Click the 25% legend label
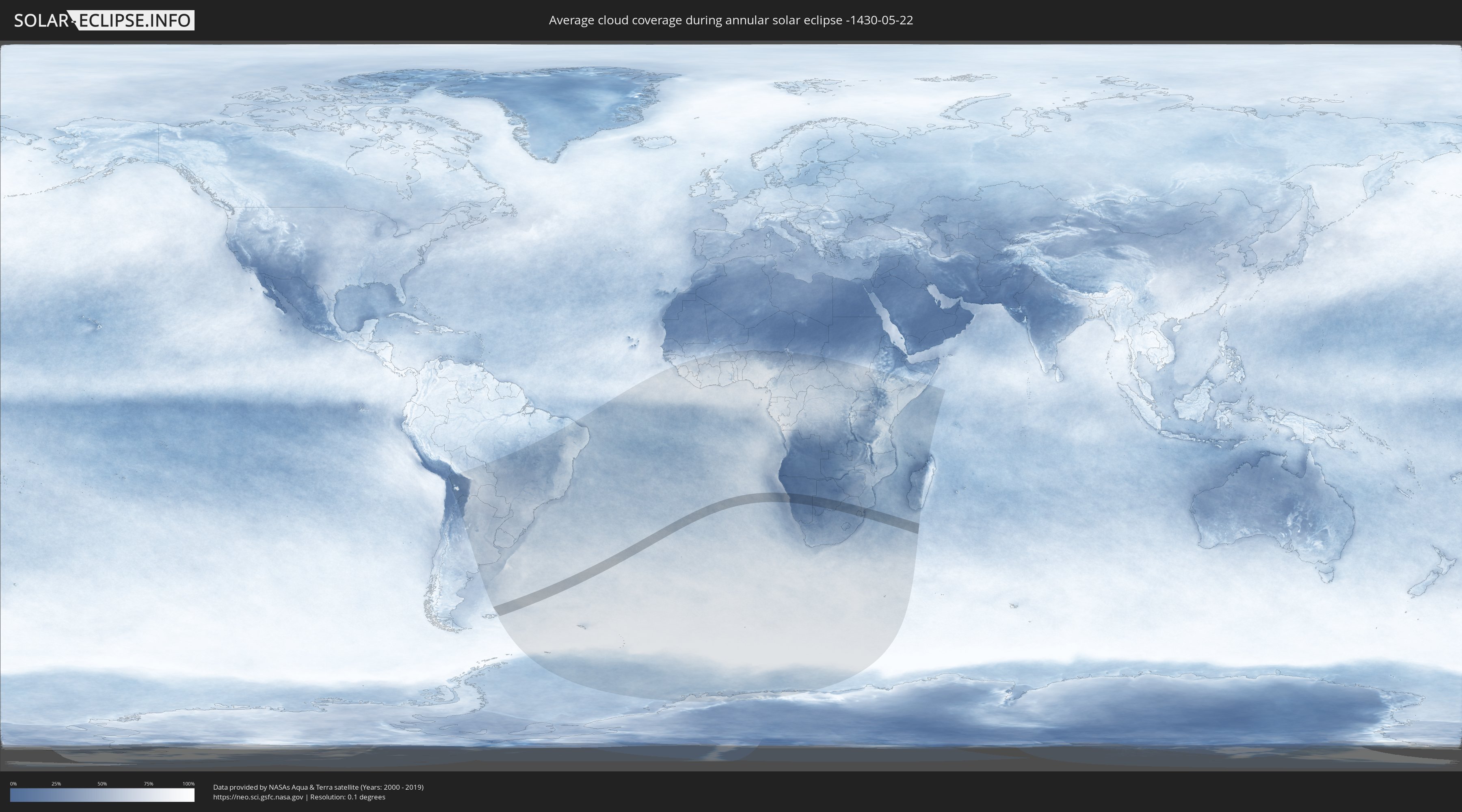The image size is (1462, 812). tap(56, 784)
